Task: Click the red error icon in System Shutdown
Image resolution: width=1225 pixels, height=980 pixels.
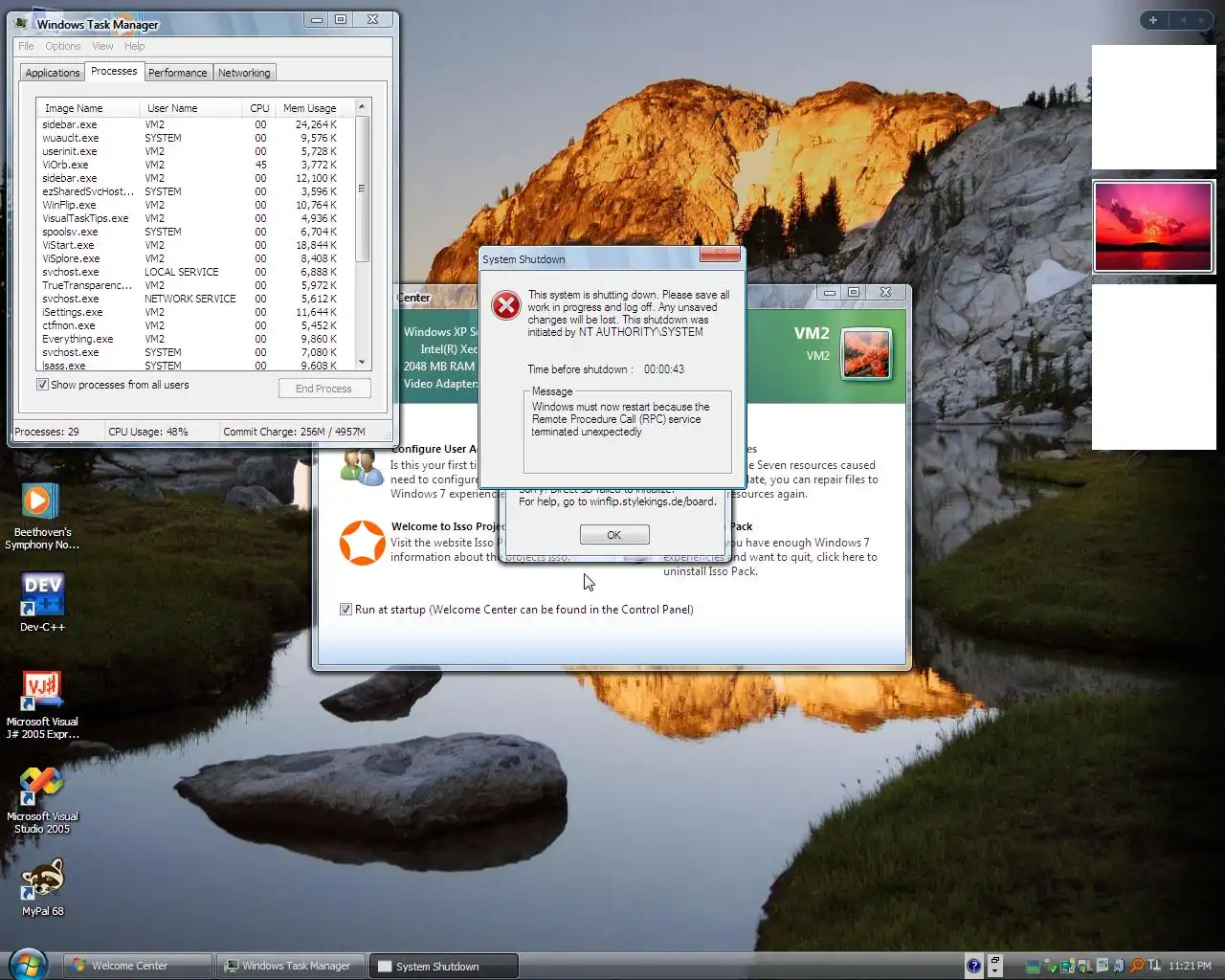Action: pyautogui.click(x=506, y=306)
